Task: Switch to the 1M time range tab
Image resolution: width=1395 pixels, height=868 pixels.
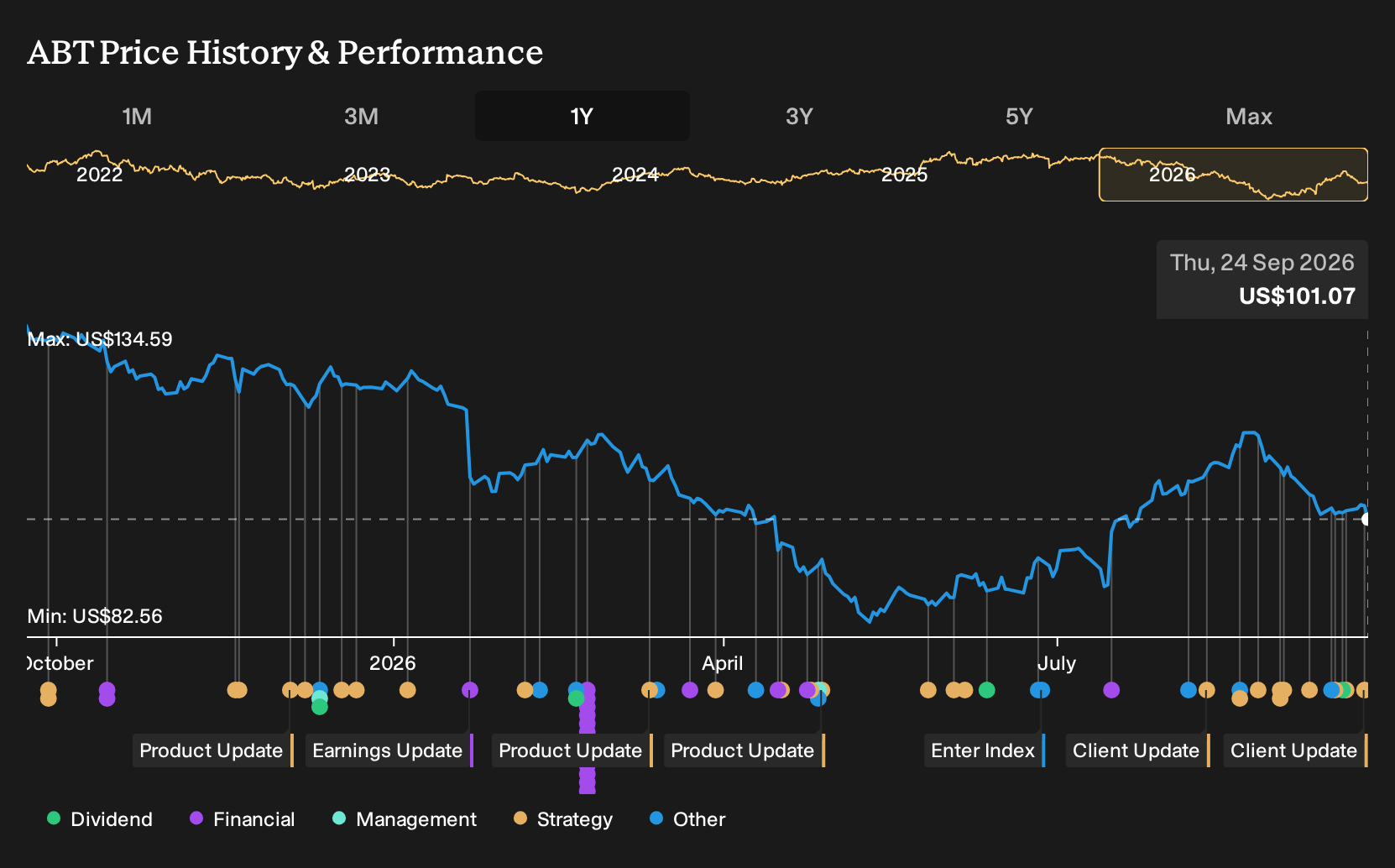Action: click(x=137, y=116)
